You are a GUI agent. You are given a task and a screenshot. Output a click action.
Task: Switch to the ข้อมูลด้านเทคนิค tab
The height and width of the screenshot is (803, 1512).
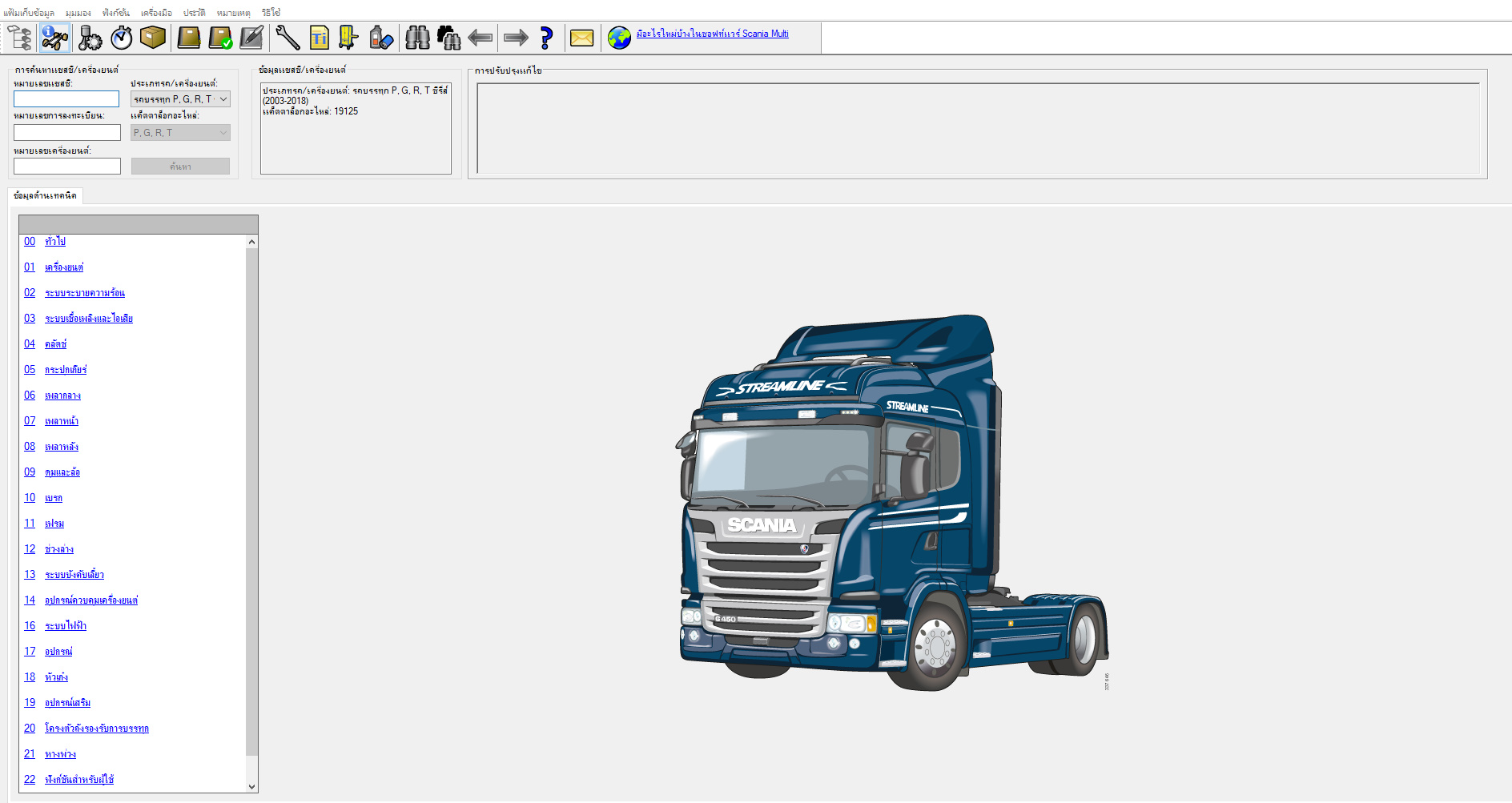45,195
